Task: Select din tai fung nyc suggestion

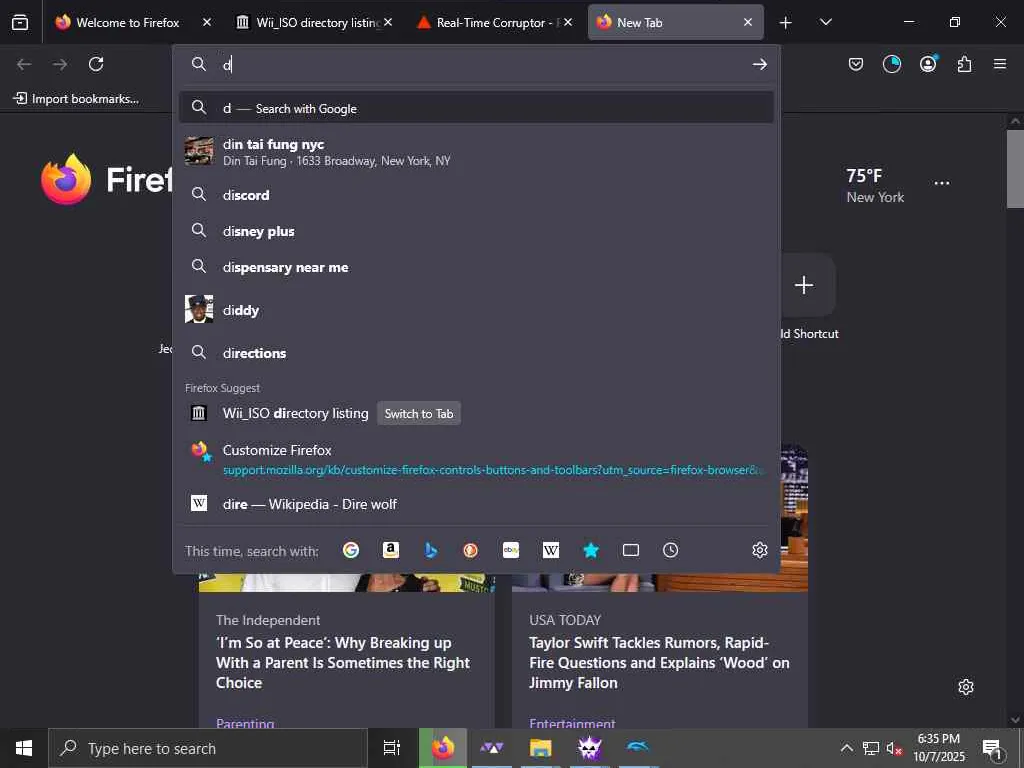Action: coord(476,152)
